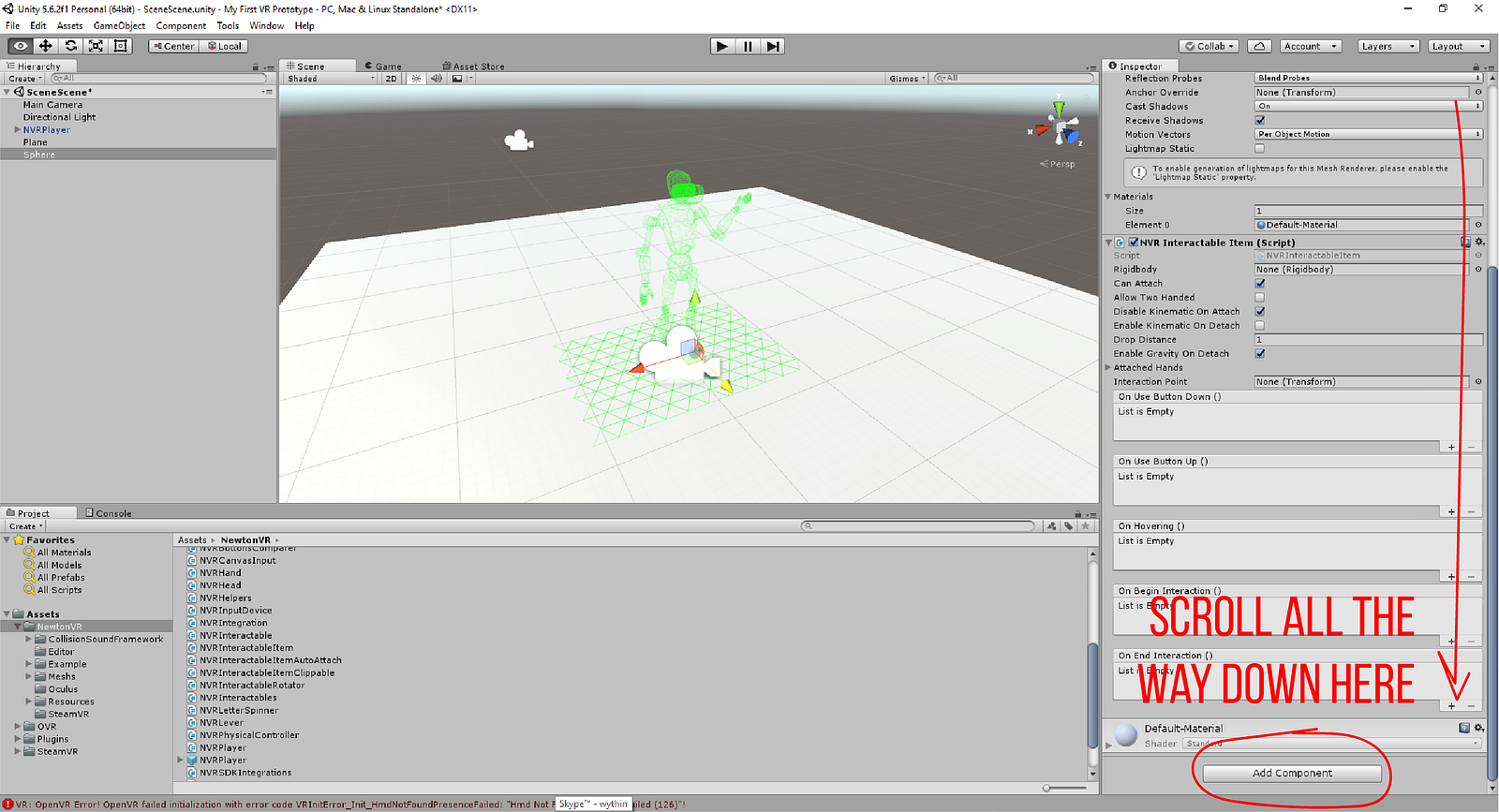Screen dimensions: 1499x812
Task: Switch to the Console tab
Action: coord(109,513)
